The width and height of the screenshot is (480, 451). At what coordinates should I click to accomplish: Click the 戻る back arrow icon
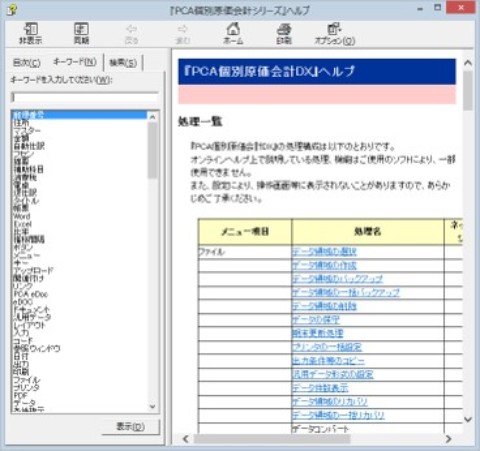click(131, 29)
